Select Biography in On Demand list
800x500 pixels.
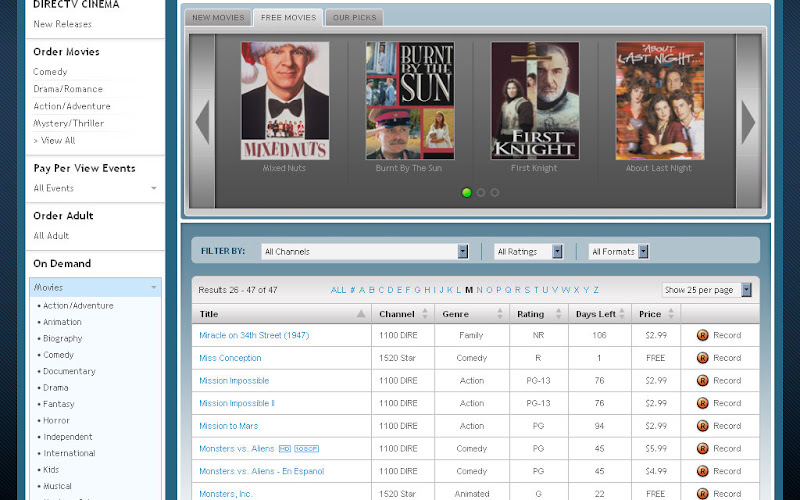(62, 338)
